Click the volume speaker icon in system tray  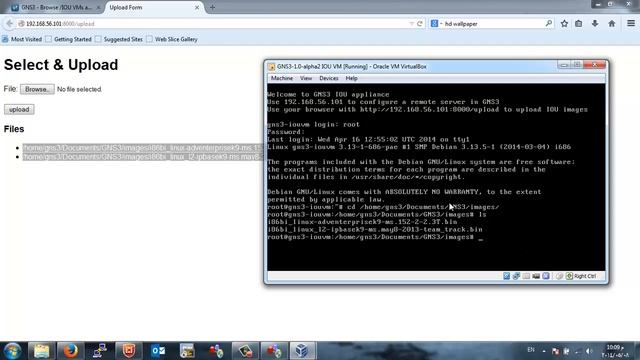coord(588,351)
